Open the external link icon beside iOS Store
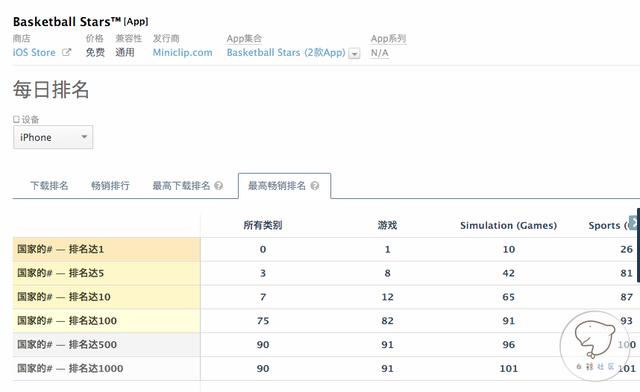The height and width of the screenshot is (392, 640). pos(66,52)
